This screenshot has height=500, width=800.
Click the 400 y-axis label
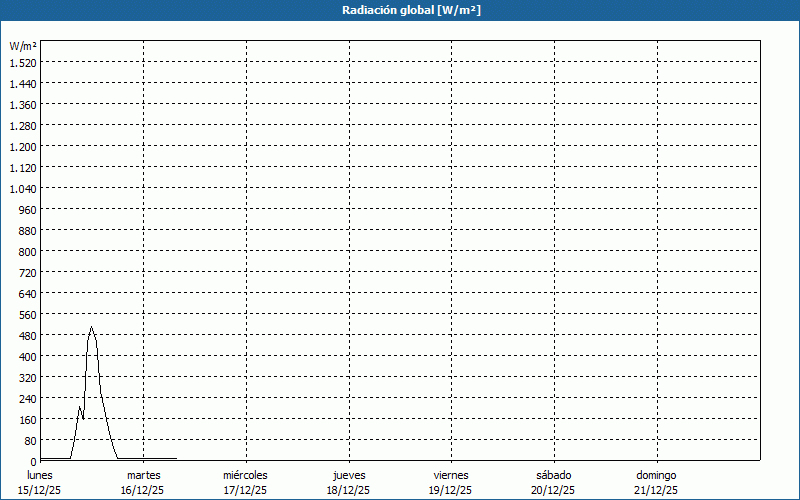[28, 357]
